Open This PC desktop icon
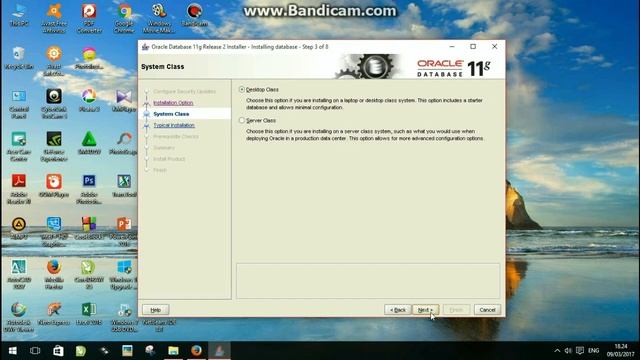This screenshot has width=640, height=360. pyautogui.click(x=19, y=15)
